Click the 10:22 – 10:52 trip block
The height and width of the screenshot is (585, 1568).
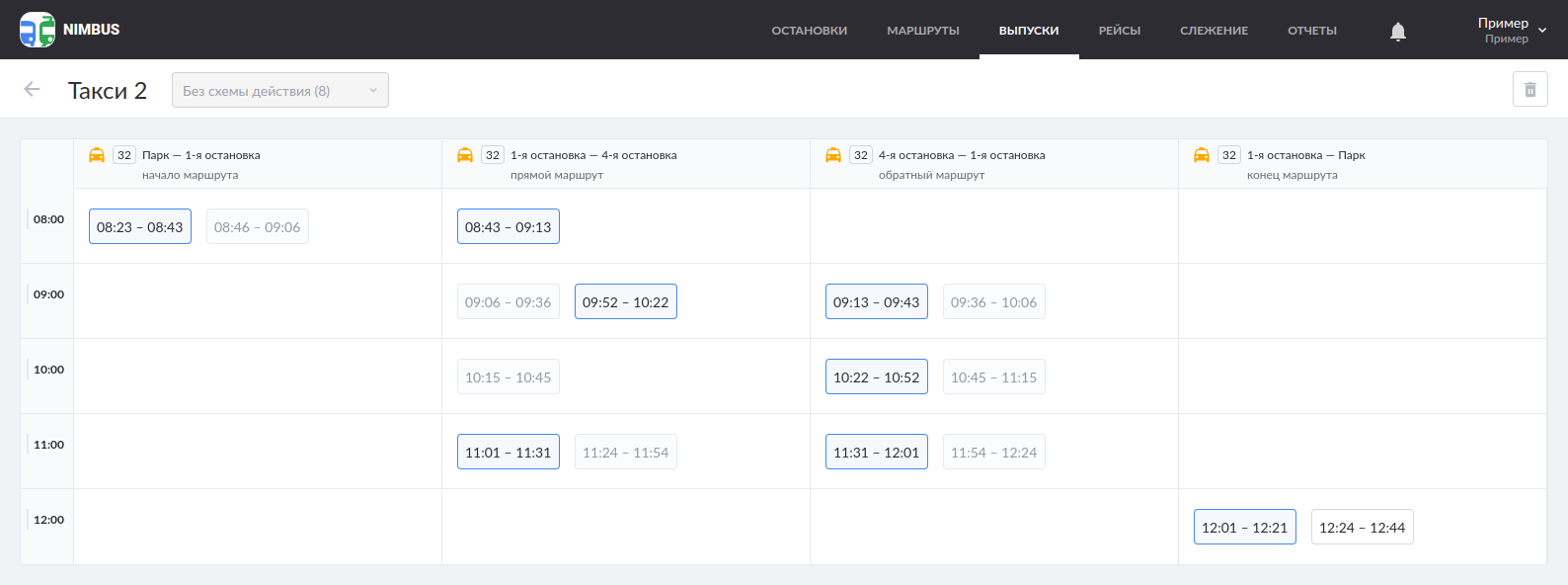(x=877, y=377)
